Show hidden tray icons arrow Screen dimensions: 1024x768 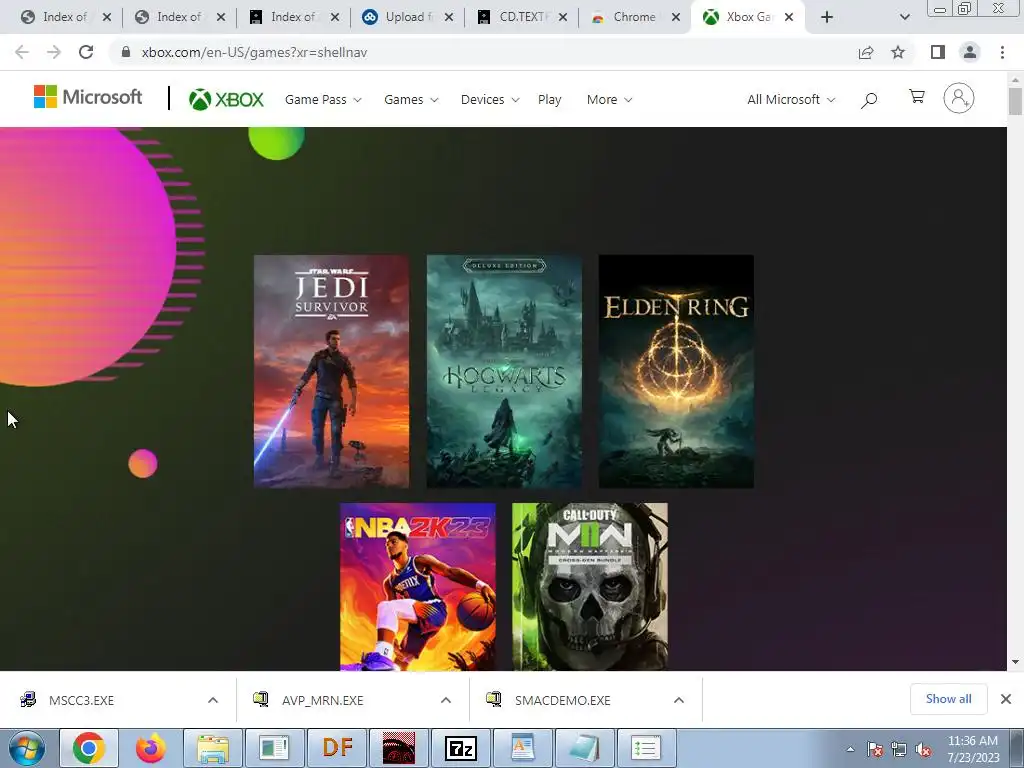pos(850,749)
